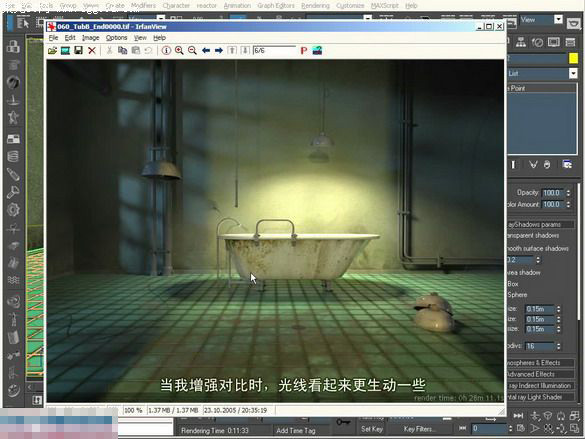Click the subdivs field showing 16
This screenshot has width=585, height=439.
(540, 346)
